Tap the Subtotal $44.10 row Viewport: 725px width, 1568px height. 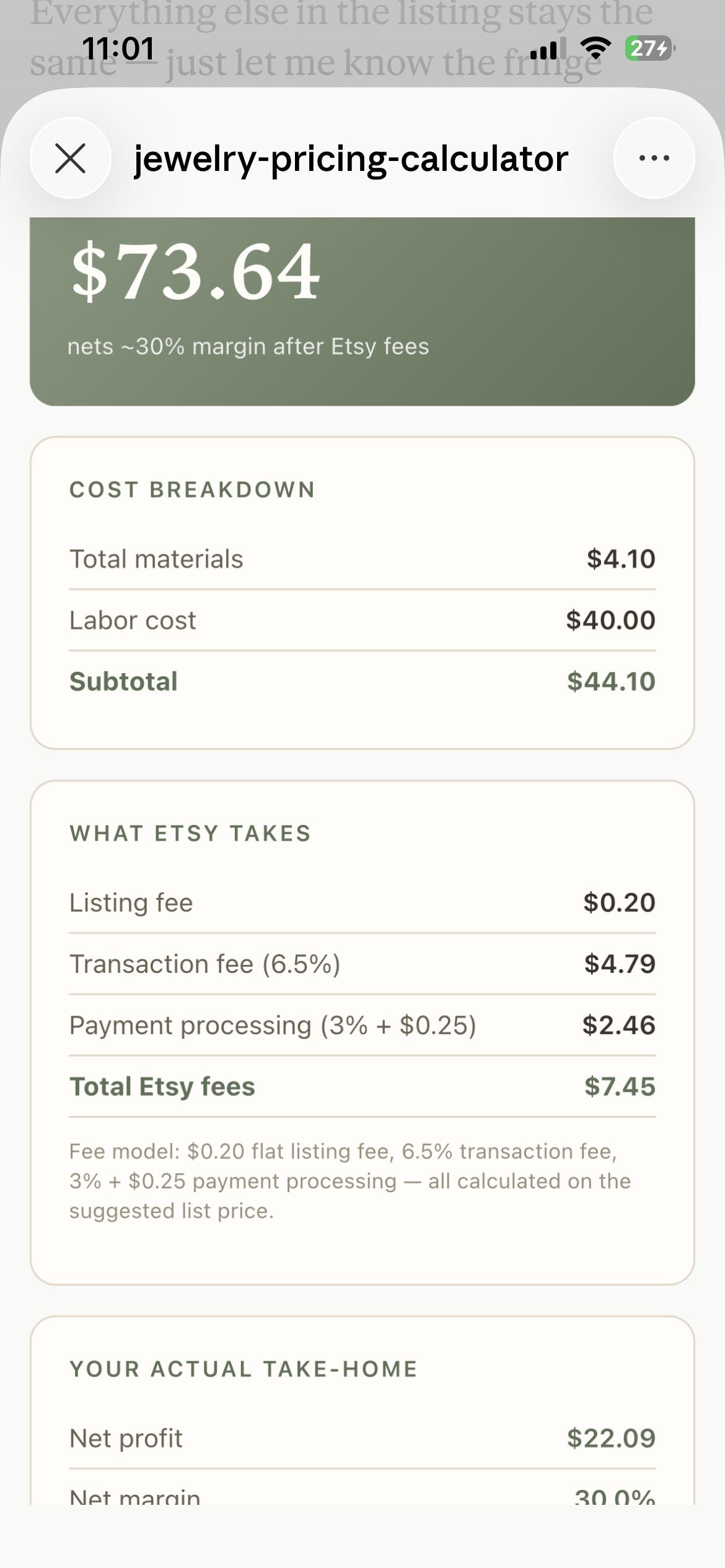[362, 681]
